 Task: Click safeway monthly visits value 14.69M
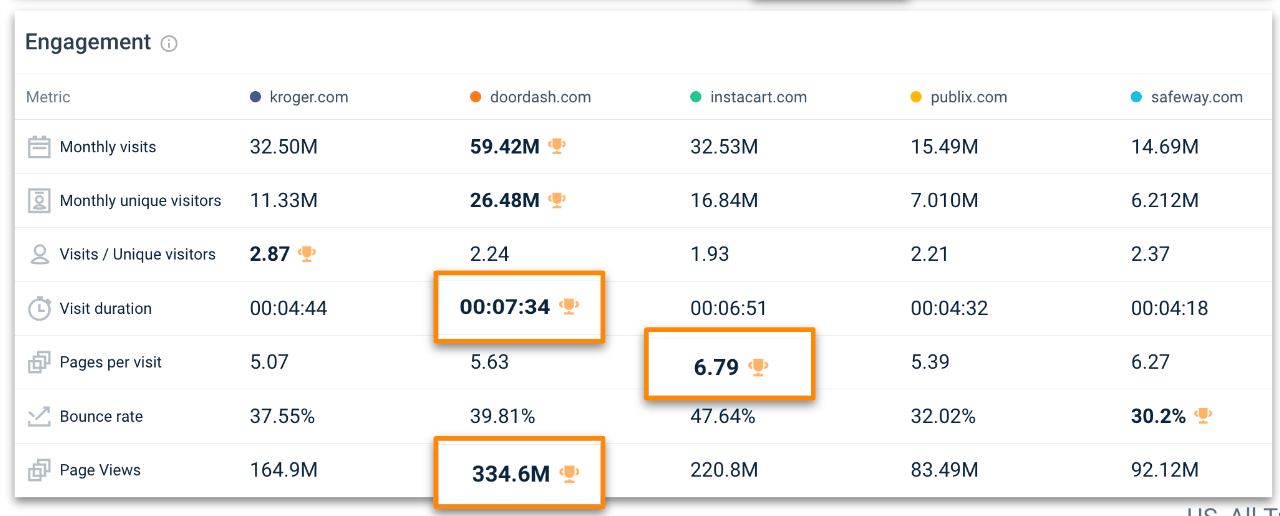point(1164,147)
